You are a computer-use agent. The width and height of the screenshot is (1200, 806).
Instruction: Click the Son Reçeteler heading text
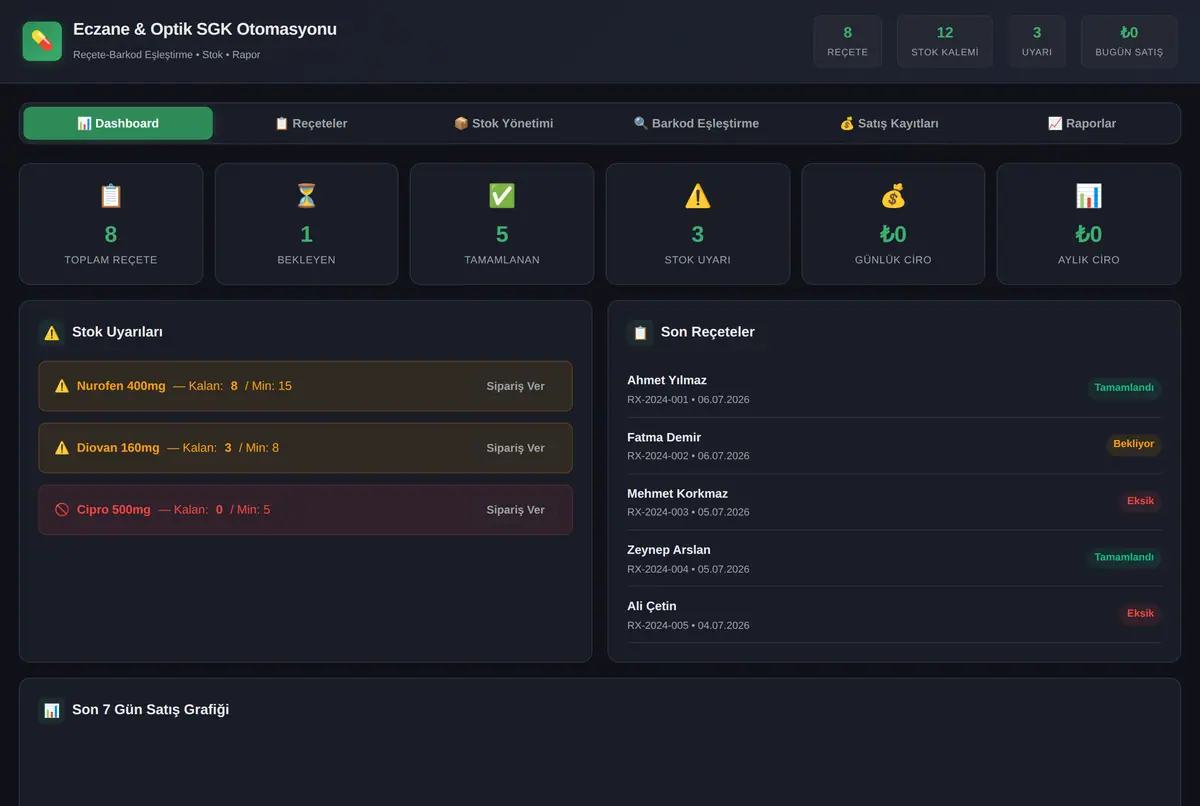(708, 332)
